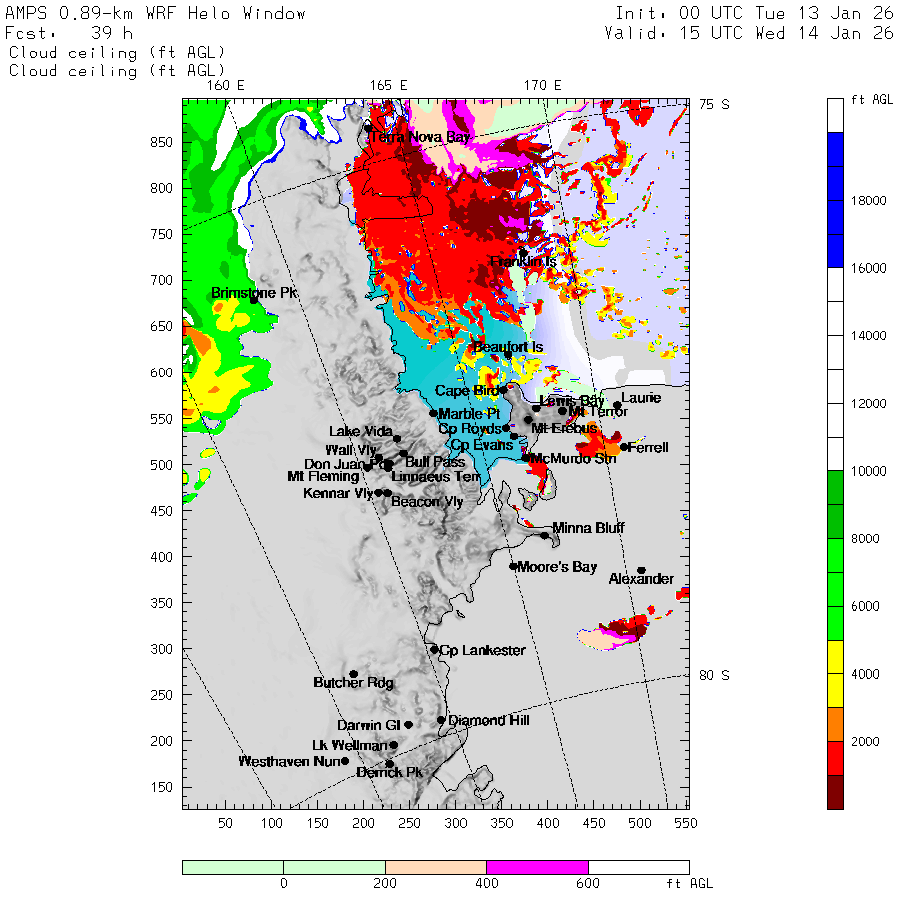The width and height of the screenshot is (900, 900).
Task: Select the Beaufort Is marker dot
Action: click(x=508, y=354)
